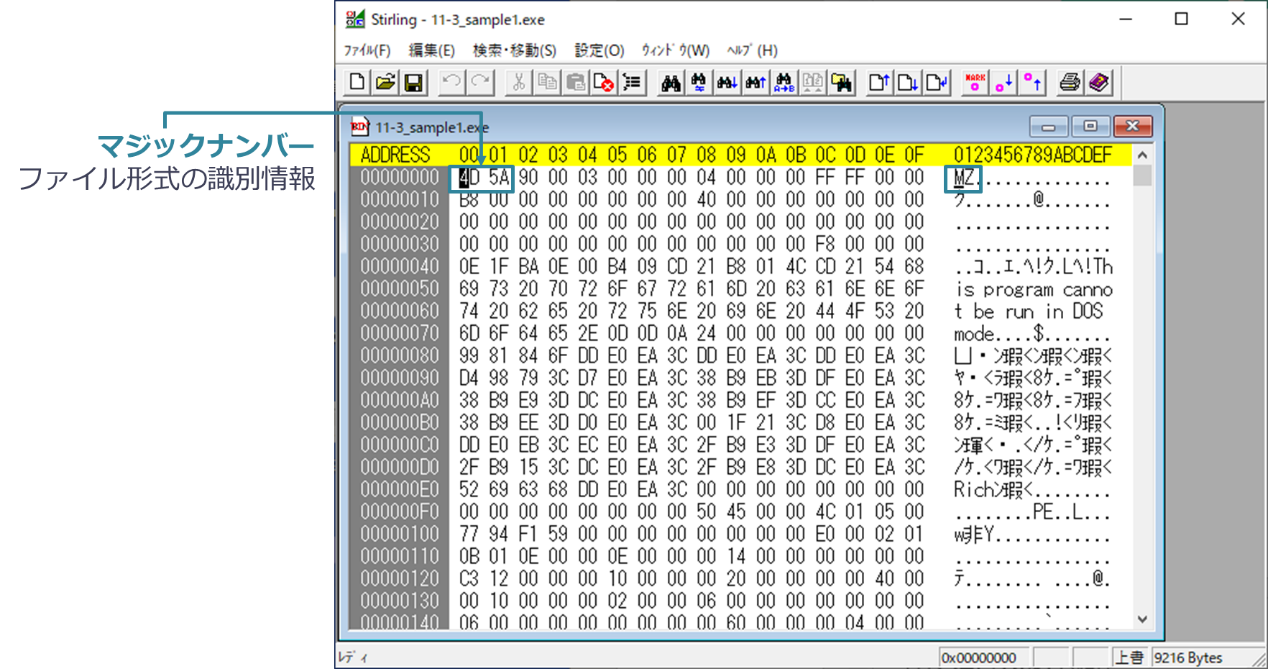Open the ファイル(F) menu

[367, 50]
